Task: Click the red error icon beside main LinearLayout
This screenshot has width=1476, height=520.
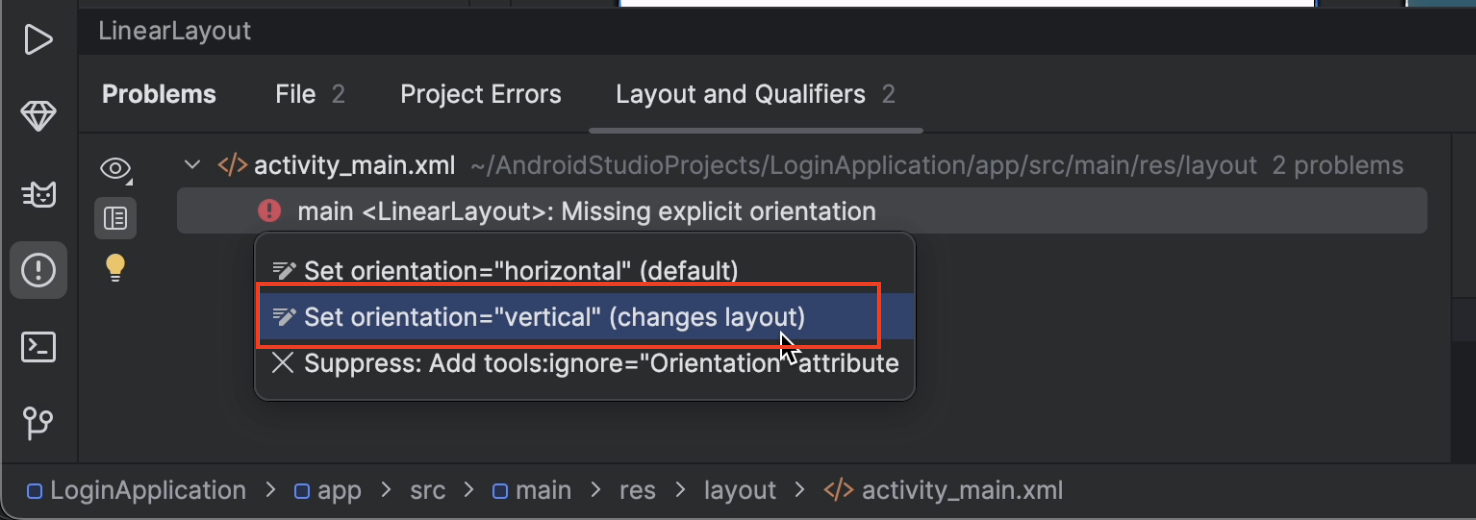Action: [x=269, y=211]
